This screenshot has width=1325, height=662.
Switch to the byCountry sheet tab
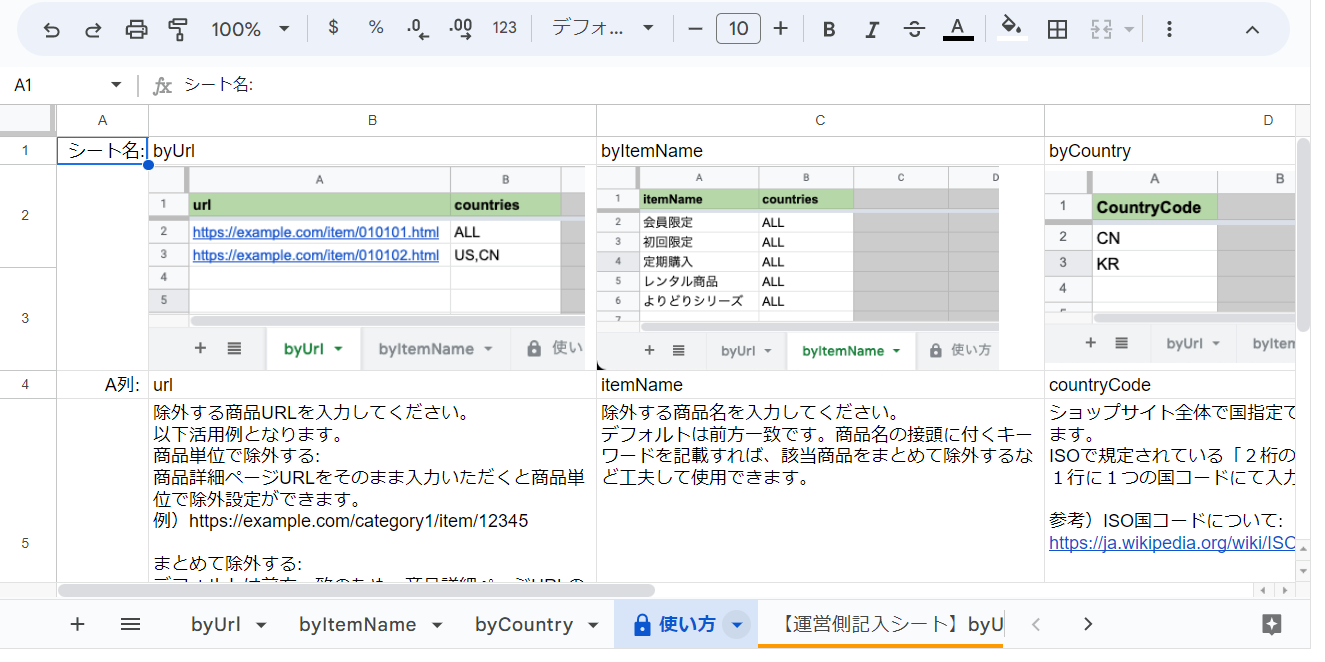coord(523,625)
